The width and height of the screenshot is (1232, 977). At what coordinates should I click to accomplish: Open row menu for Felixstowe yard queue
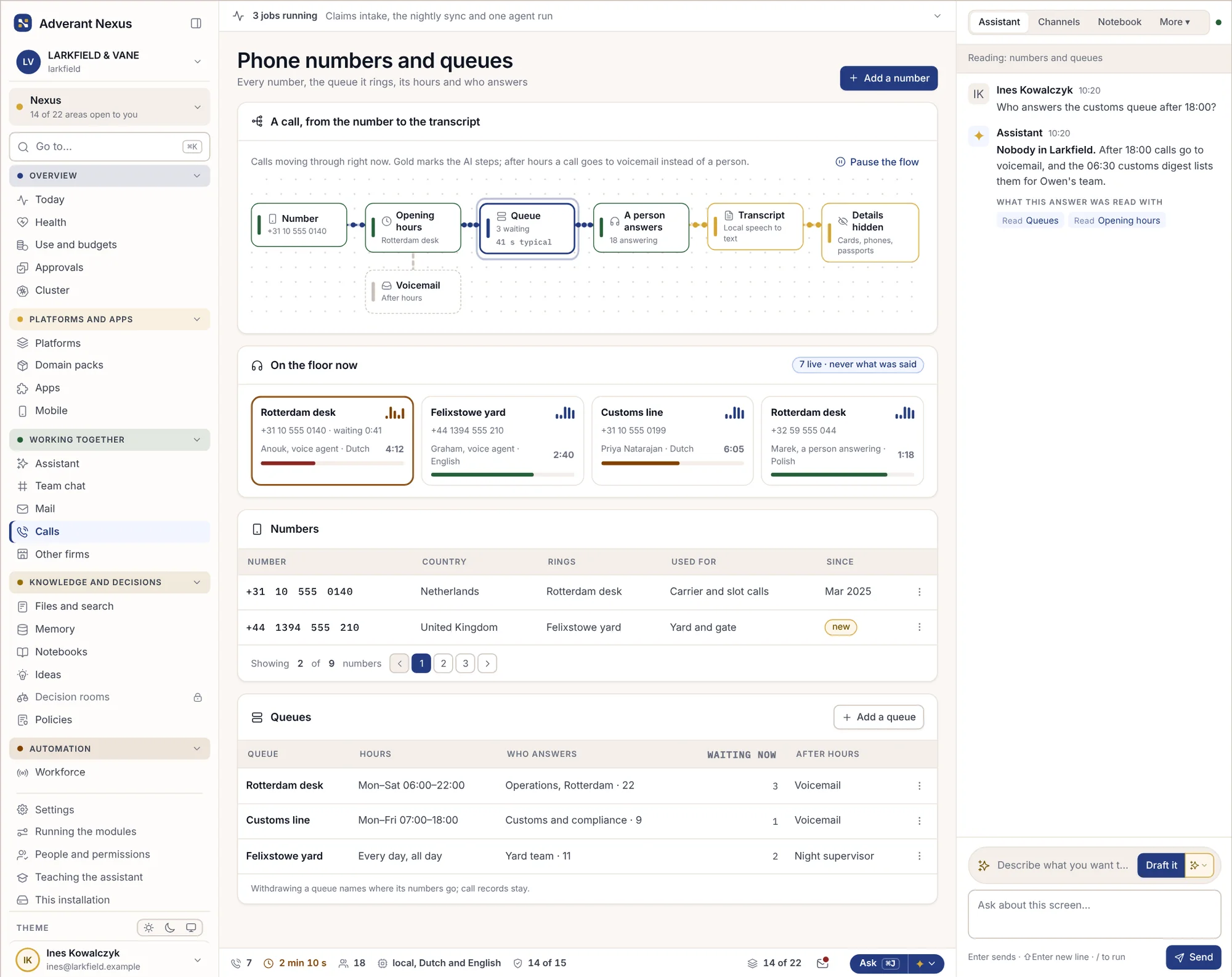(x=920, y=856)
